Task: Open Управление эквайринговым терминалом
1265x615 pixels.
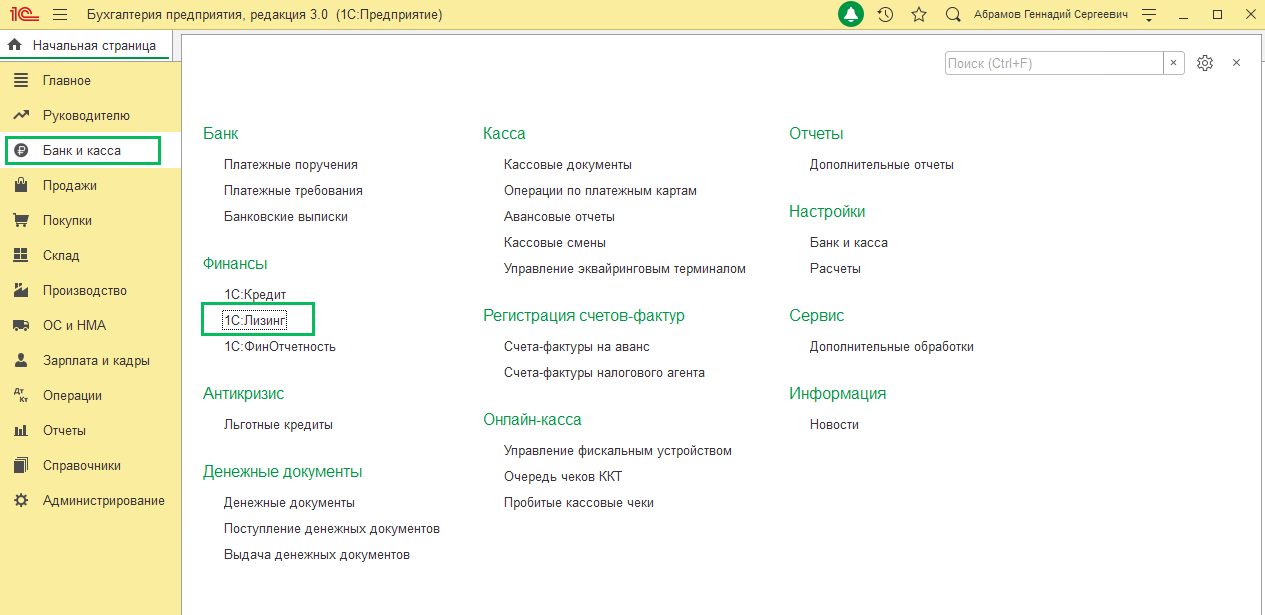Action: coord(625,269)
